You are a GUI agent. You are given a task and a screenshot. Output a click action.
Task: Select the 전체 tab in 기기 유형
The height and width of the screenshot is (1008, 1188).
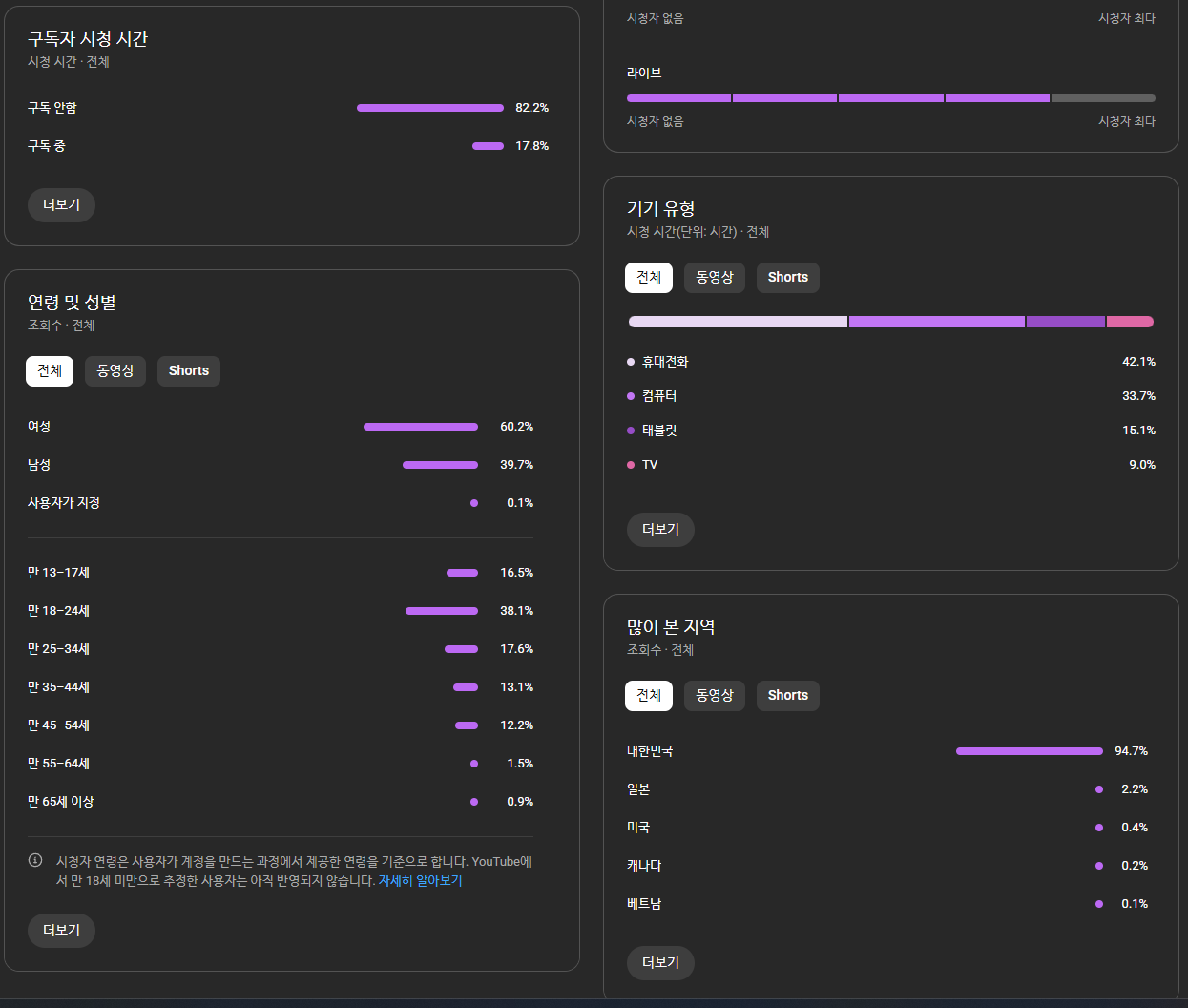tap(649, 278)
